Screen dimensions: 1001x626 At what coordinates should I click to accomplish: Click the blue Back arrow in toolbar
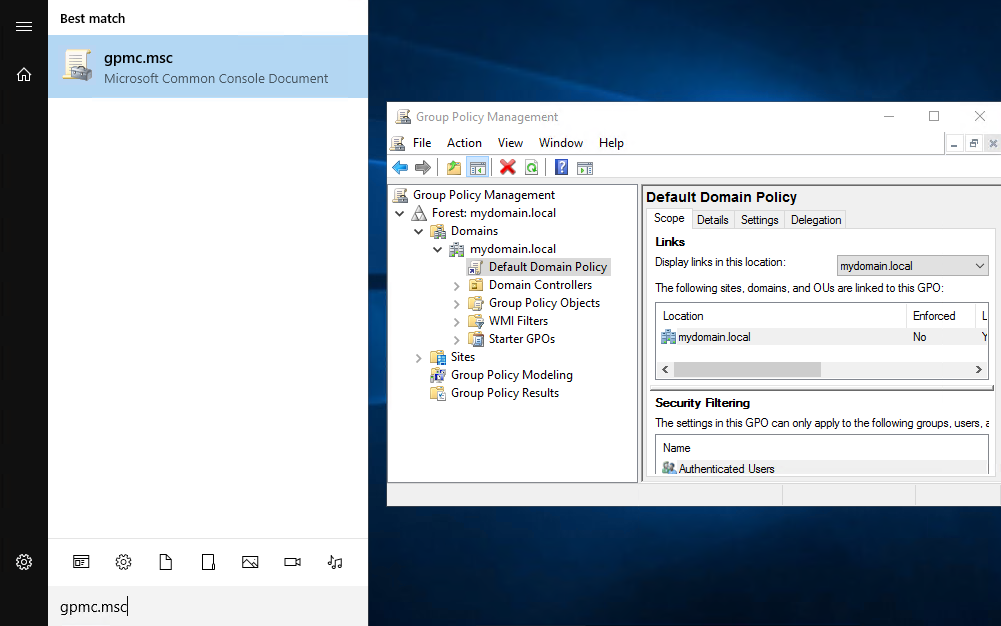[x=400, y=168]
